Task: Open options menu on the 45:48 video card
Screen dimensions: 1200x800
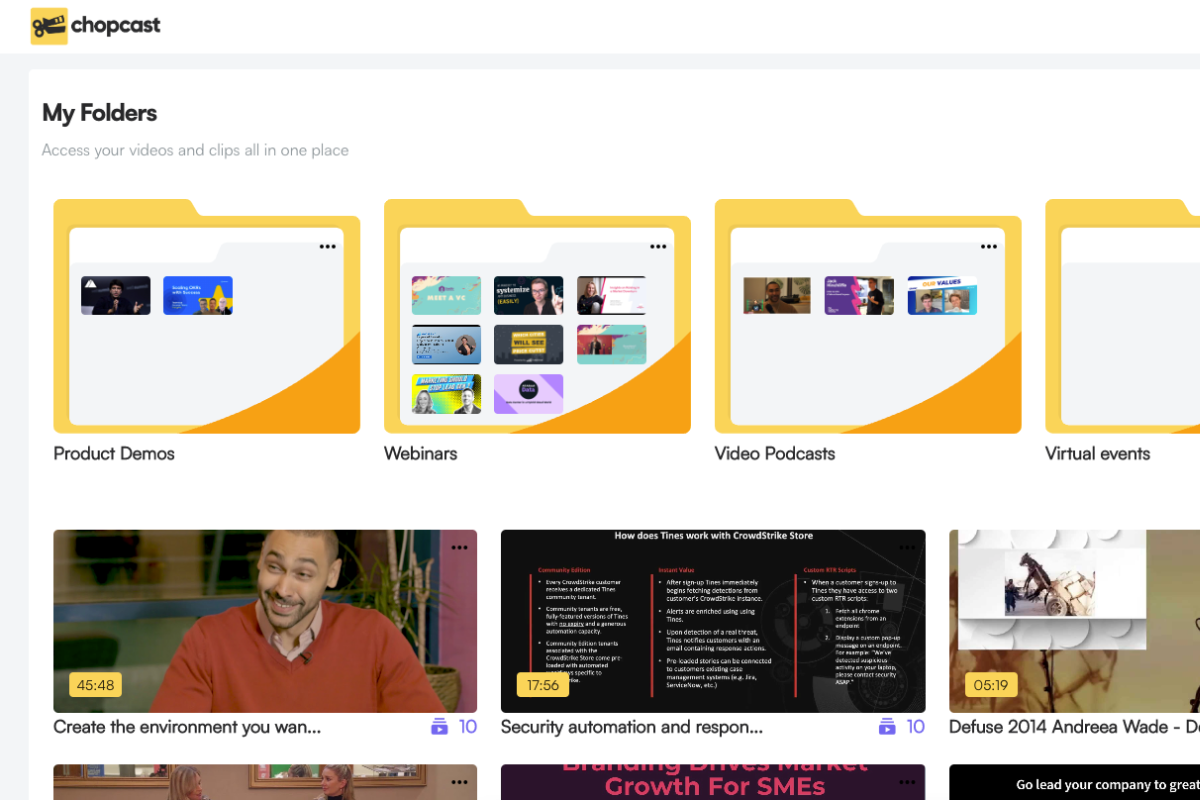Action: coord(459,547)
